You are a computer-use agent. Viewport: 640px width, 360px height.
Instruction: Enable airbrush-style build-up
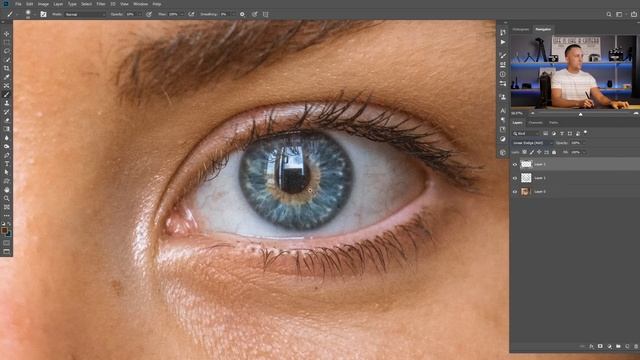point(191,14)
